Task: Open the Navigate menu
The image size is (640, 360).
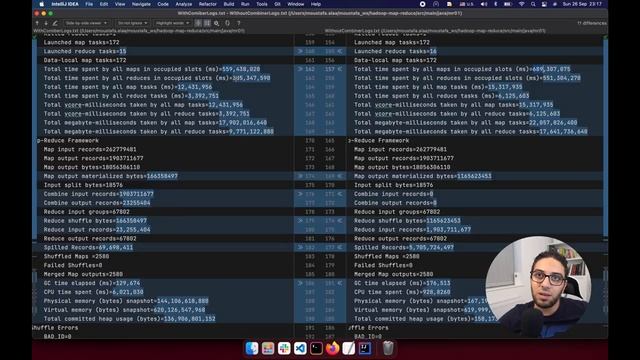Action: click(x=141, y=4)
